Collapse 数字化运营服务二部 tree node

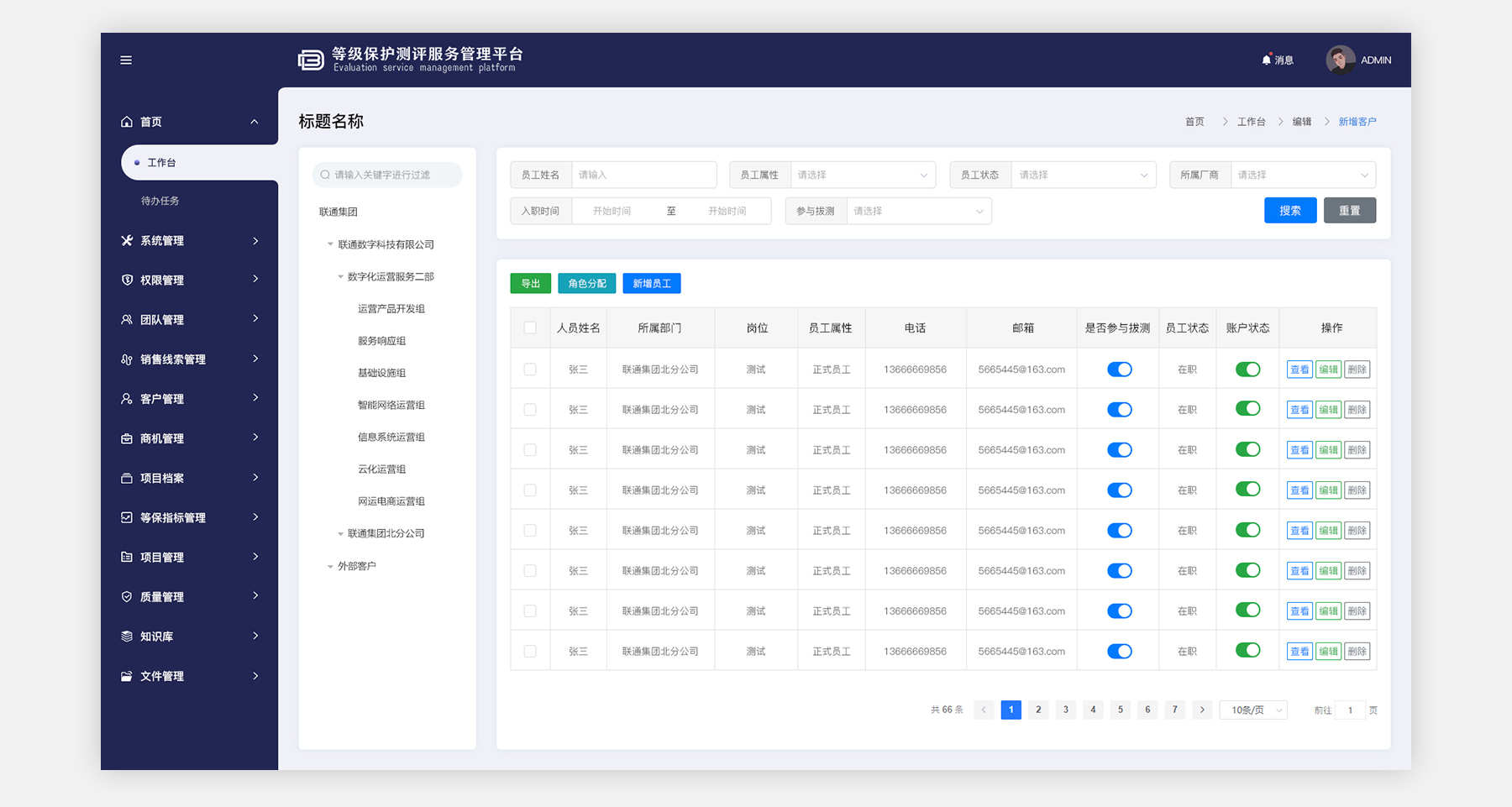pos(340,276)
